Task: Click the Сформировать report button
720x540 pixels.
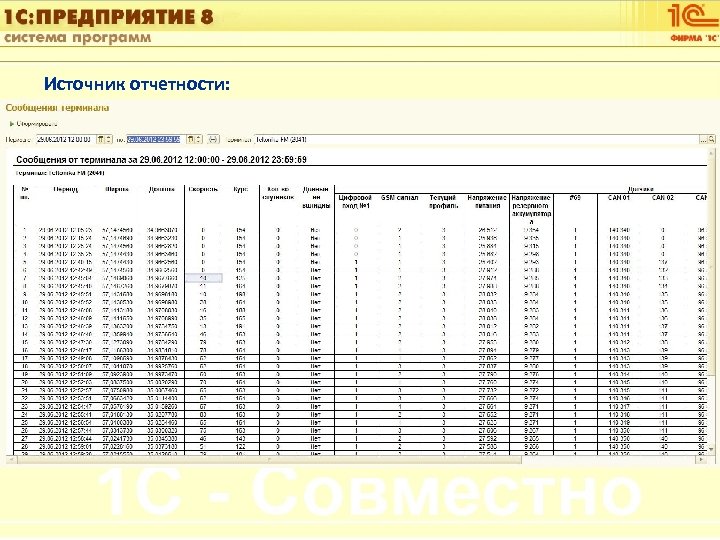Action: point(34,124)
